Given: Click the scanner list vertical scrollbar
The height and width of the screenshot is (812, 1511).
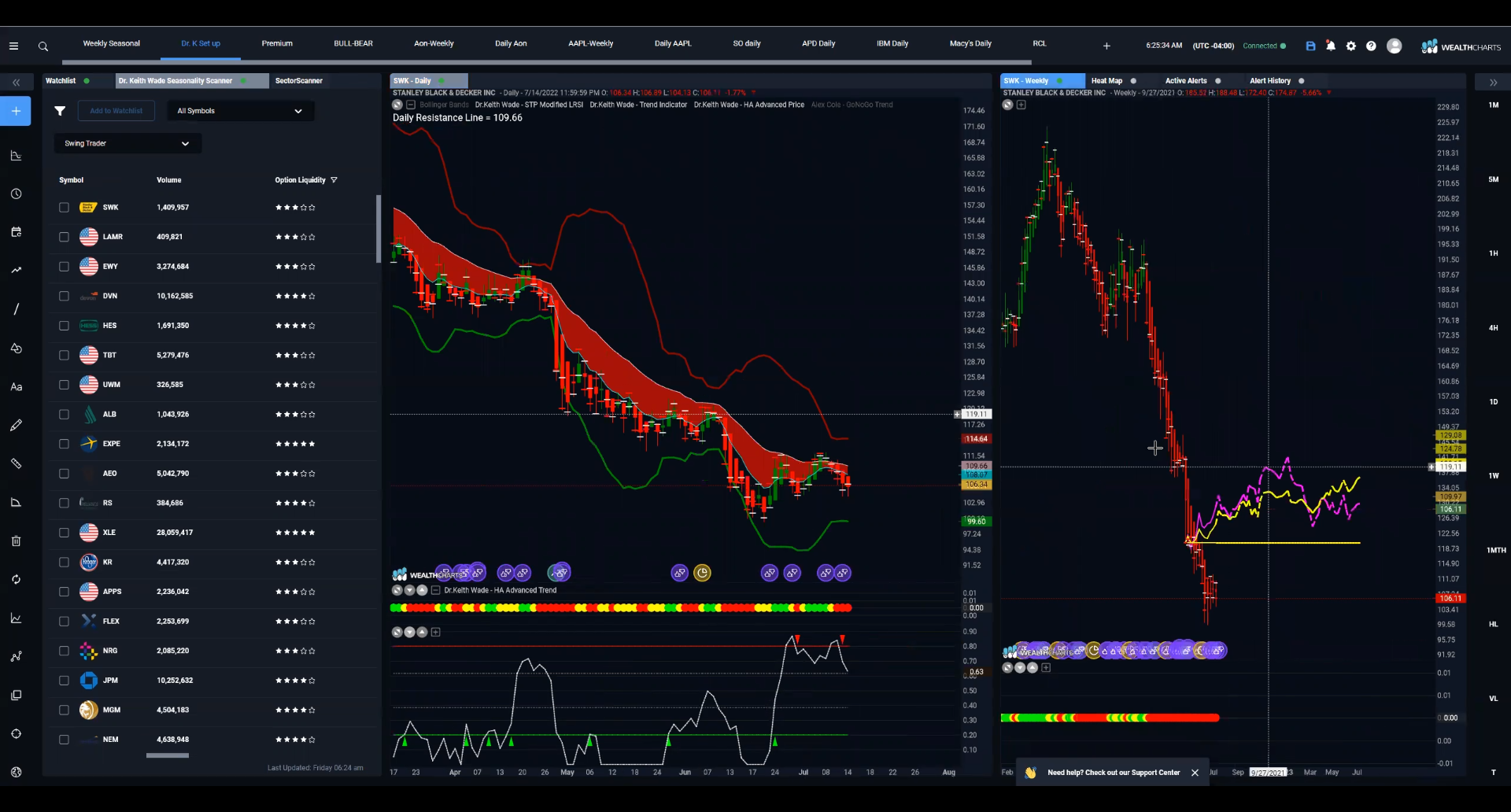Looking at the screenshot, I should tap(379, 228).
